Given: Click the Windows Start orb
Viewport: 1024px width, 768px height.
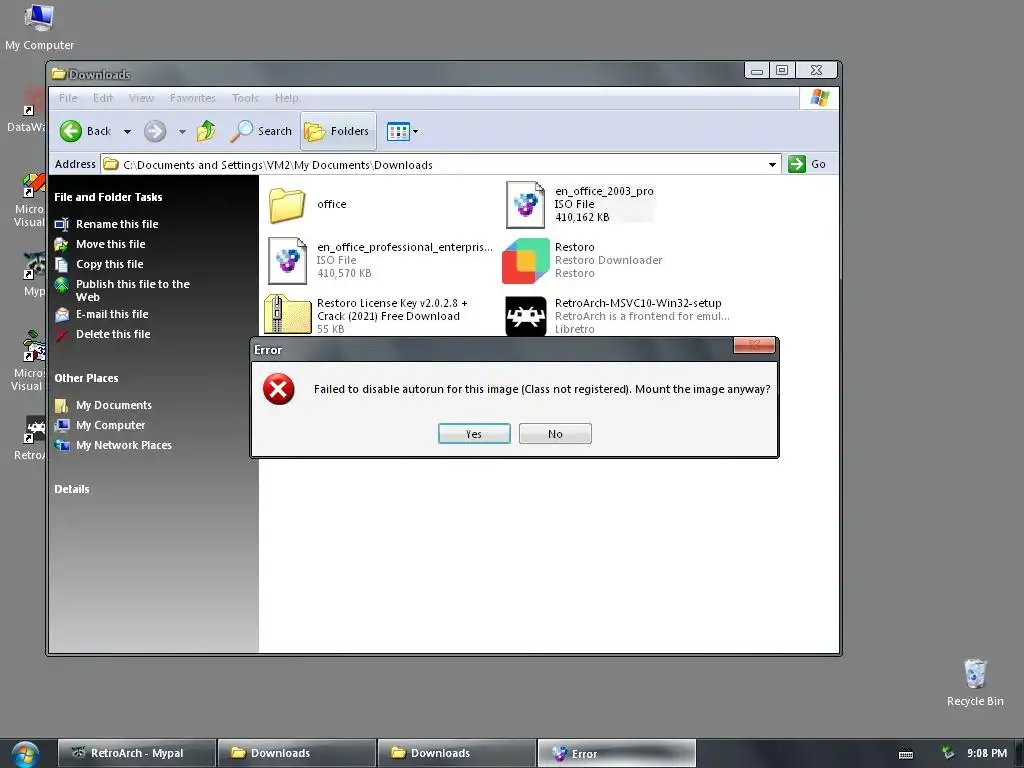Looking at the screenshot, I should click(25, 754).
